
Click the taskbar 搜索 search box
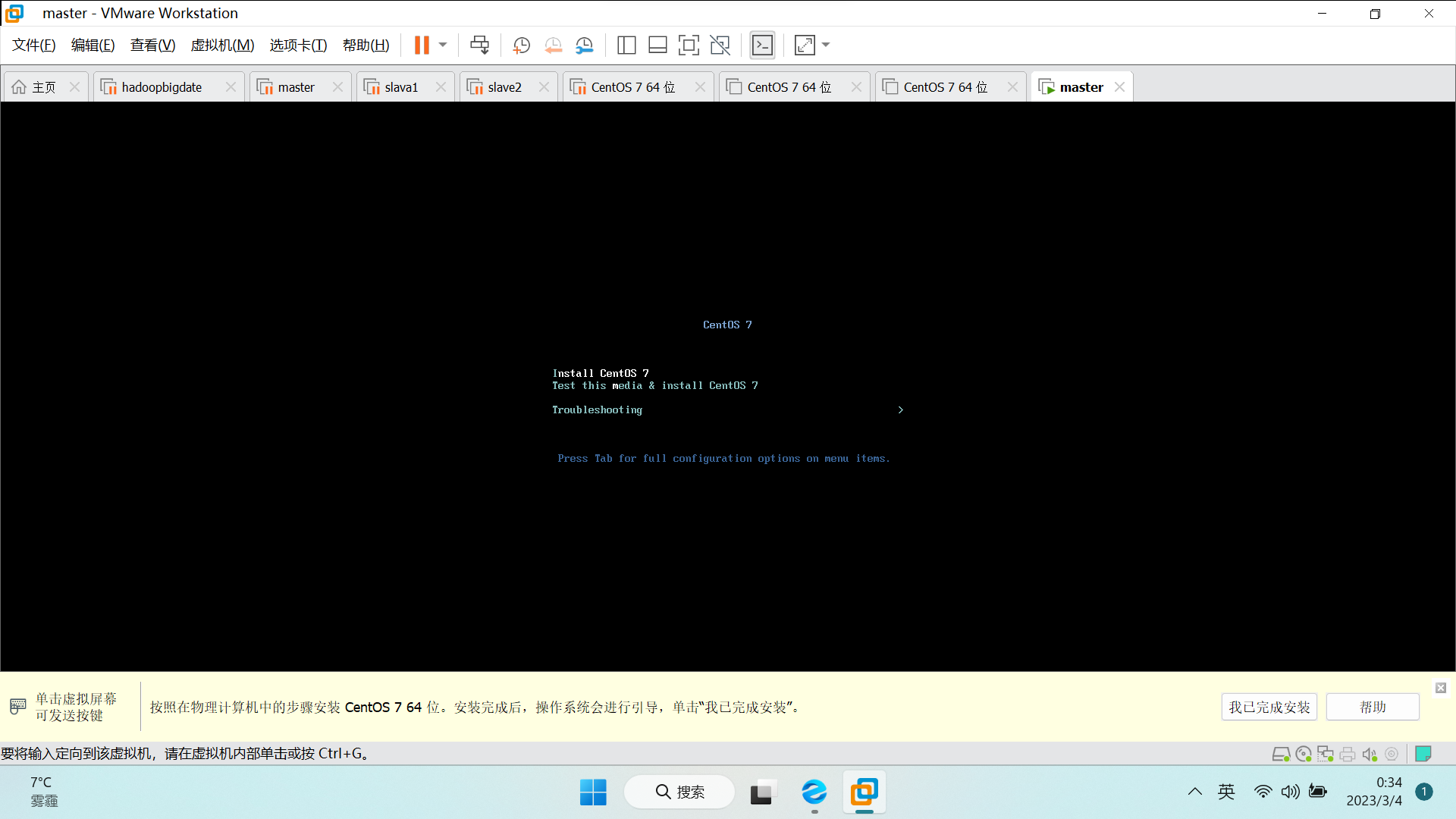679,792
